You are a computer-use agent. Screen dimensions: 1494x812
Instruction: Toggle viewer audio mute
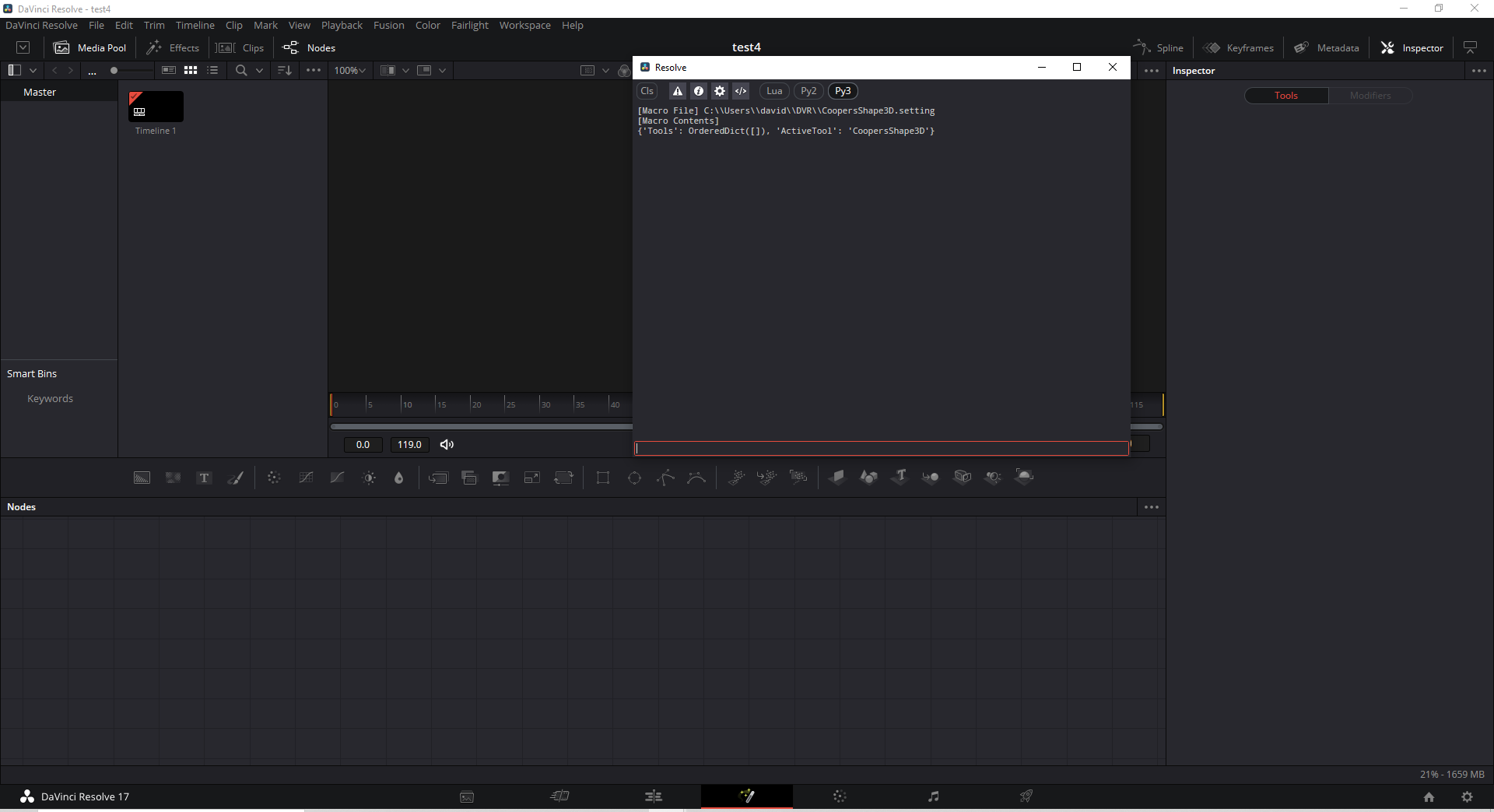447,445
